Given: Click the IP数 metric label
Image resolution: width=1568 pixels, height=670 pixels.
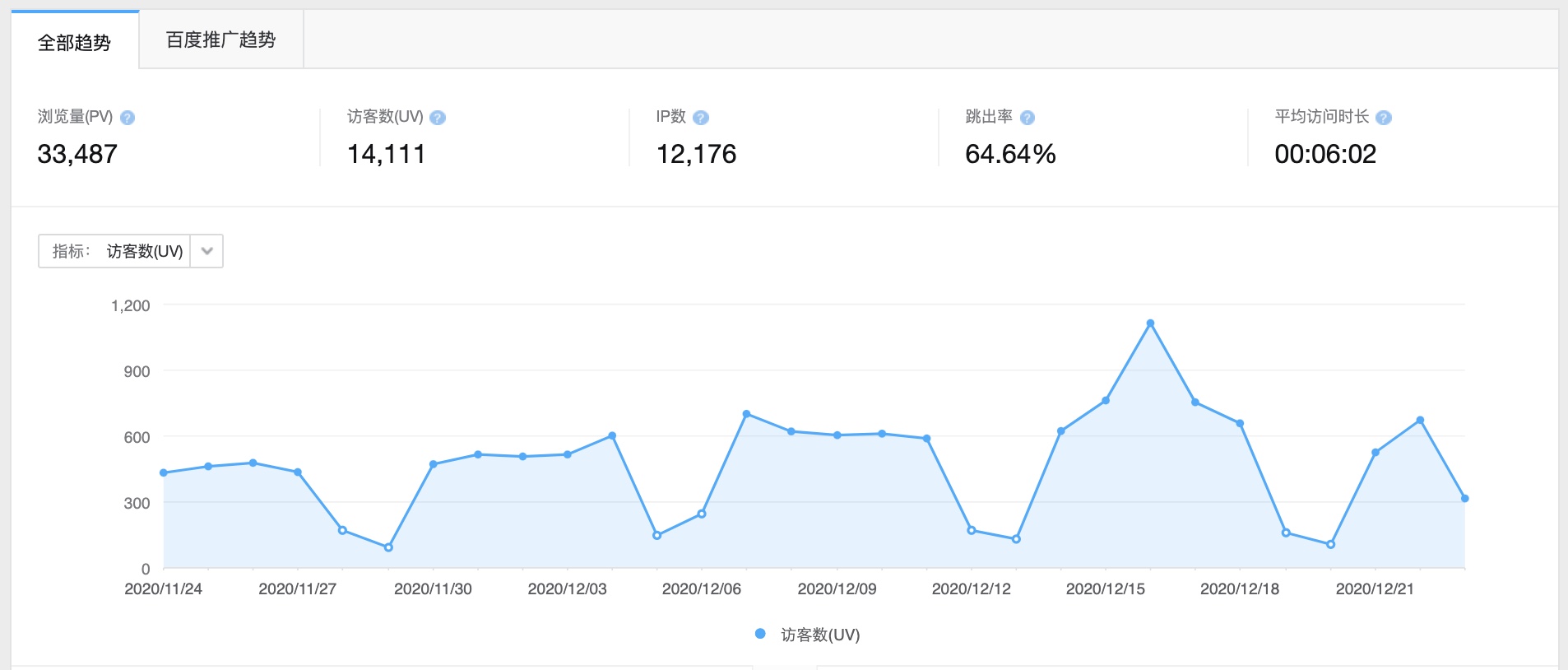Looking at the screenshot, I should pos(671,117).
